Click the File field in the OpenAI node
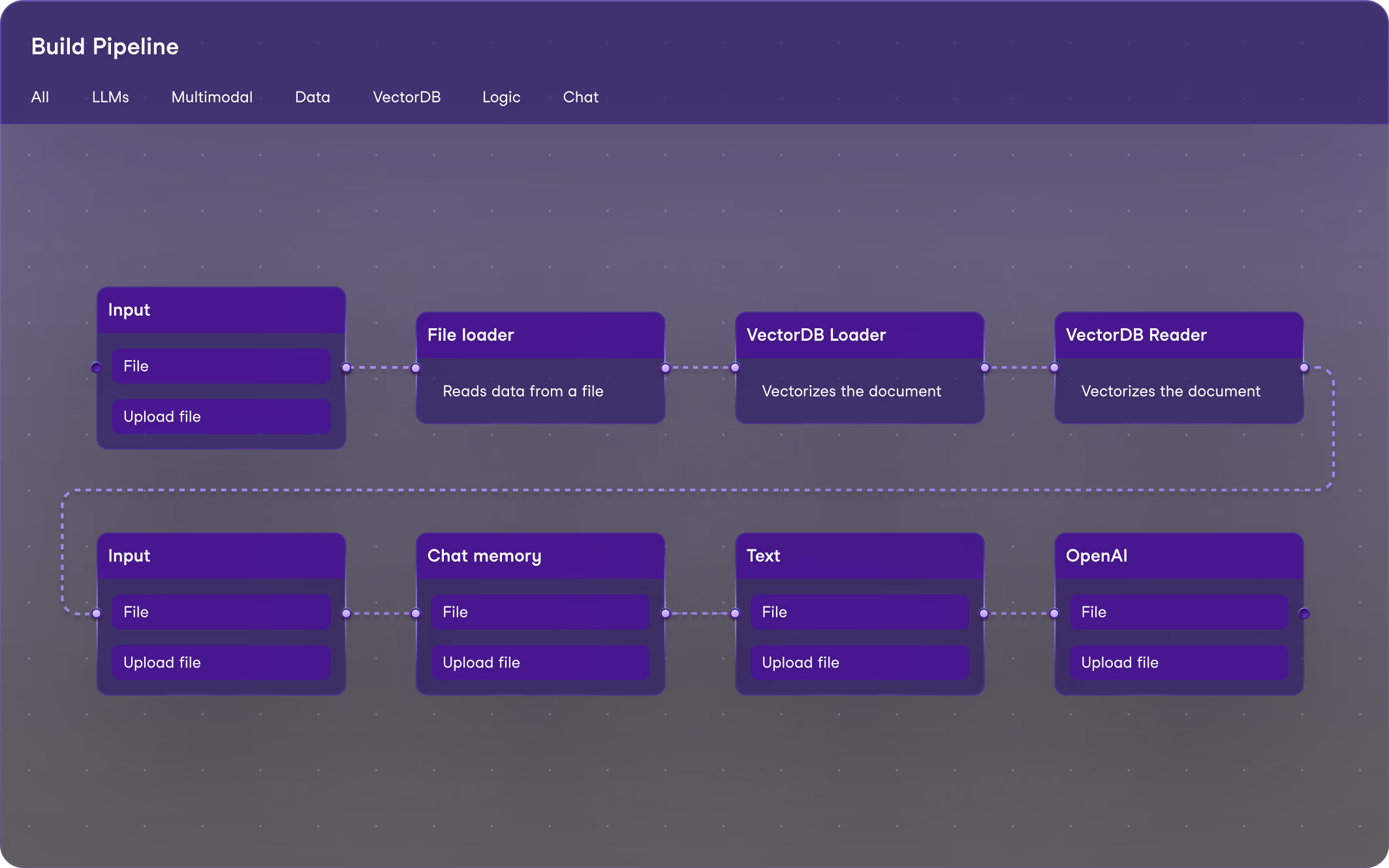Viewport: 1389px width, 868px height. (x=1178, y=612)
